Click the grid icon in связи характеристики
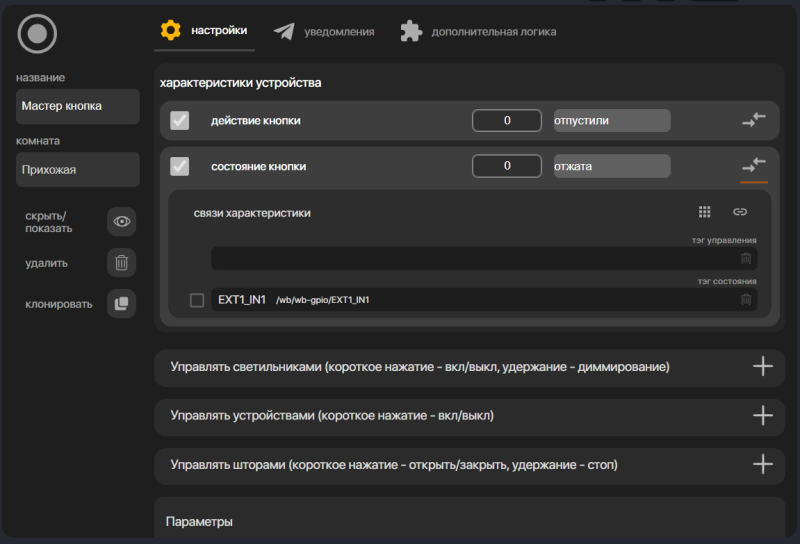Viewport: 800px width, 544px height. click(705, 212)
